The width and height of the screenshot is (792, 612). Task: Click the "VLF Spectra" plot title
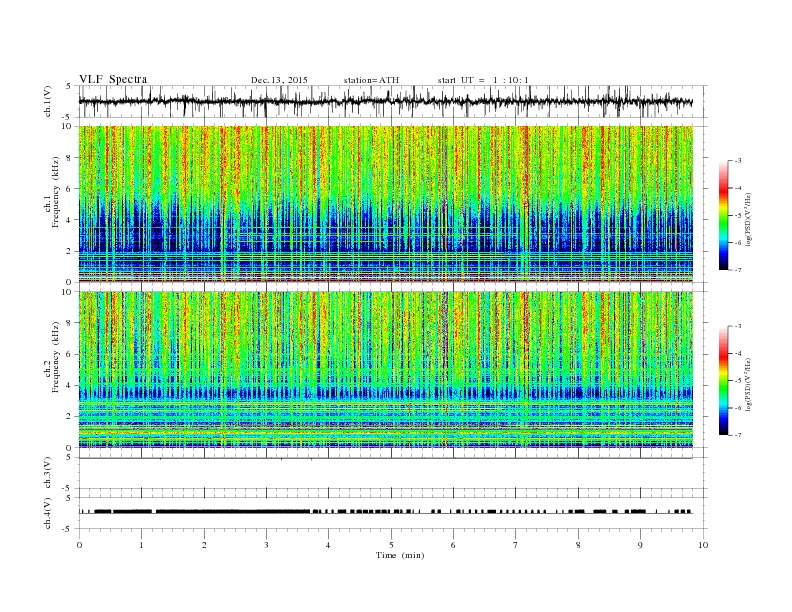click(113, 79)
